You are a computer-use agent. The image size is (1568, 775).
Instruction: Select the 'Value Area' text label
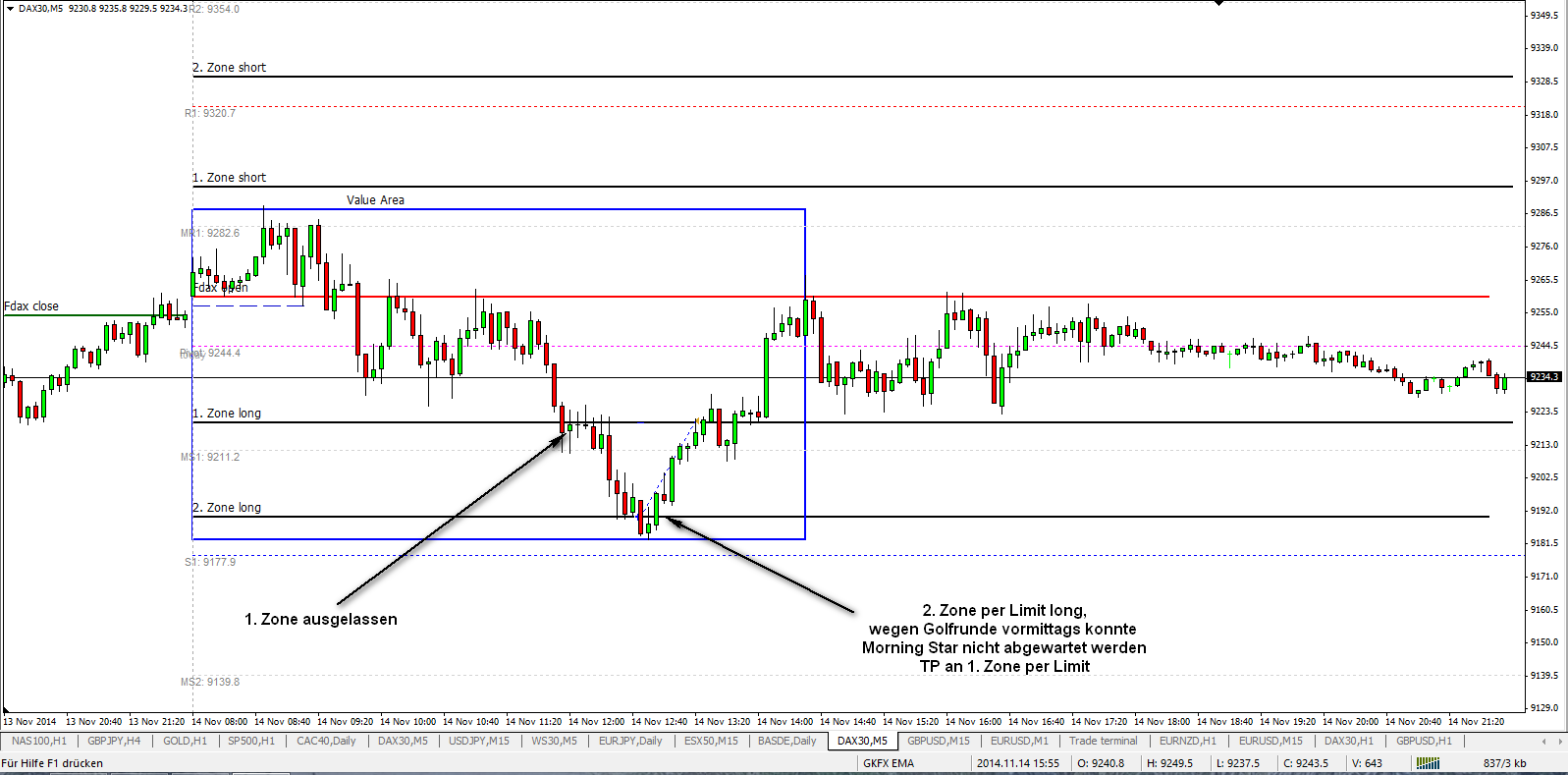click(x=375, y=200)
